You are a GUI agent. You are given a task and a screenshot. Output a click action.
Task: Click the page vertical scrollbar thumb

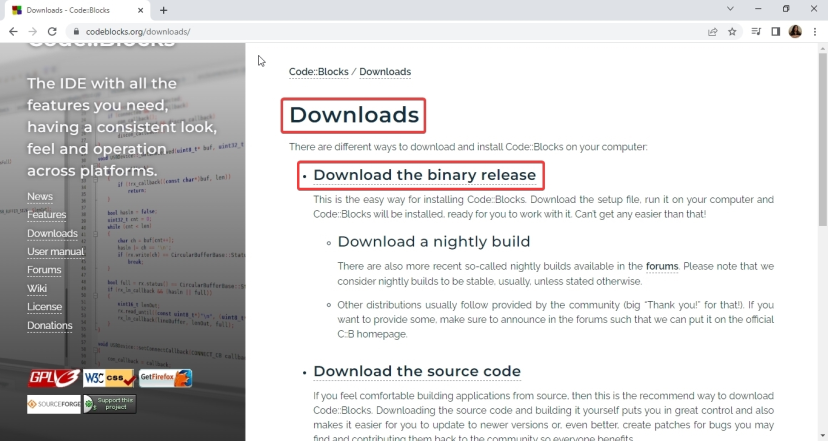point(823,140)
